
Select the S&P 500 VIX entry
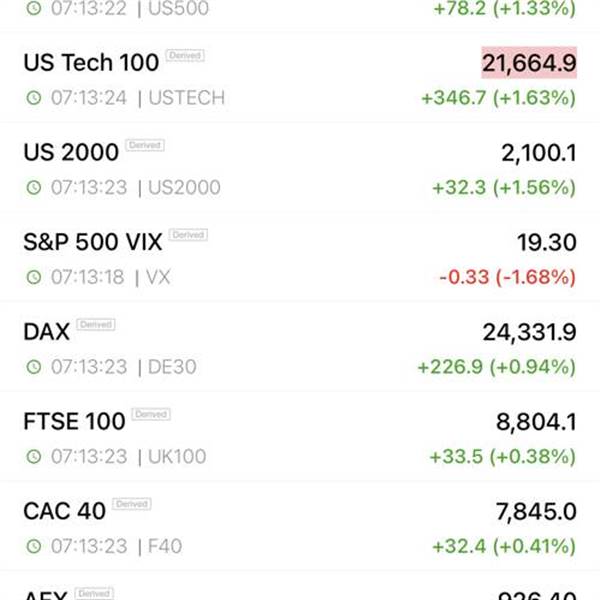point(300,257)
